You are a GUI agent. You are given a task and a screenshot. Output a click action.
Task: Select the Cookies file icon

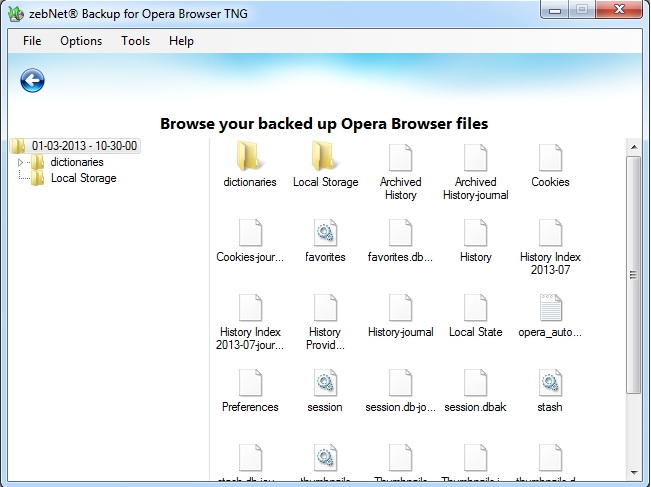click(550, 157)
